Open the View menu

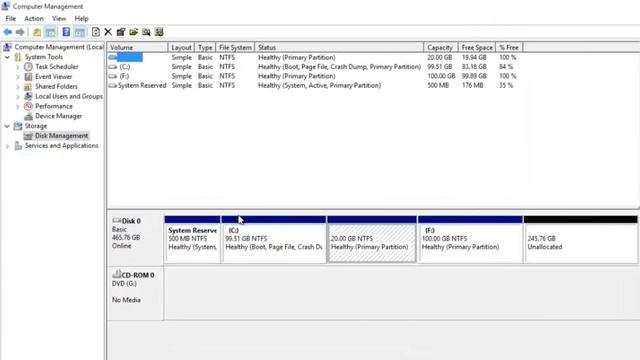tap(59, 18)
